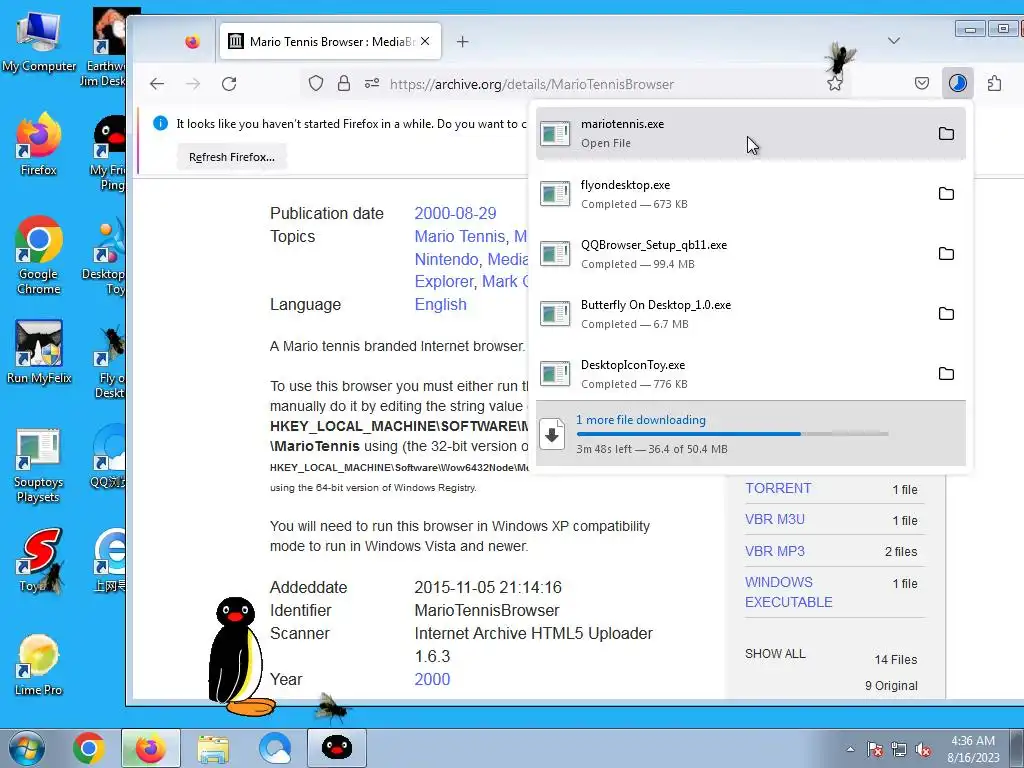Open file explorer from taskbar

(x=213, y=748)
